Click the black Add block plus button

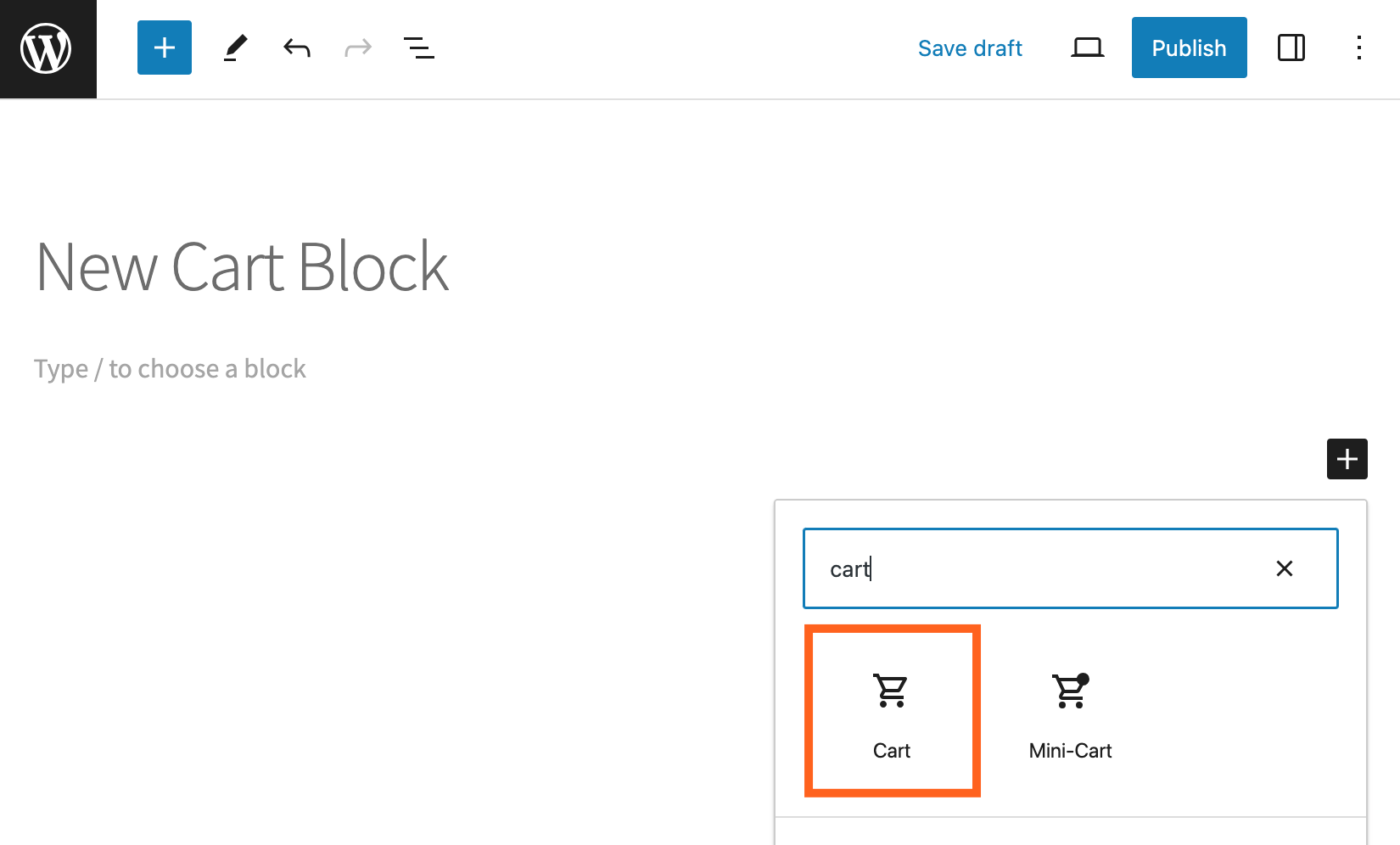pyautogui.click(x=1347, y=459)
